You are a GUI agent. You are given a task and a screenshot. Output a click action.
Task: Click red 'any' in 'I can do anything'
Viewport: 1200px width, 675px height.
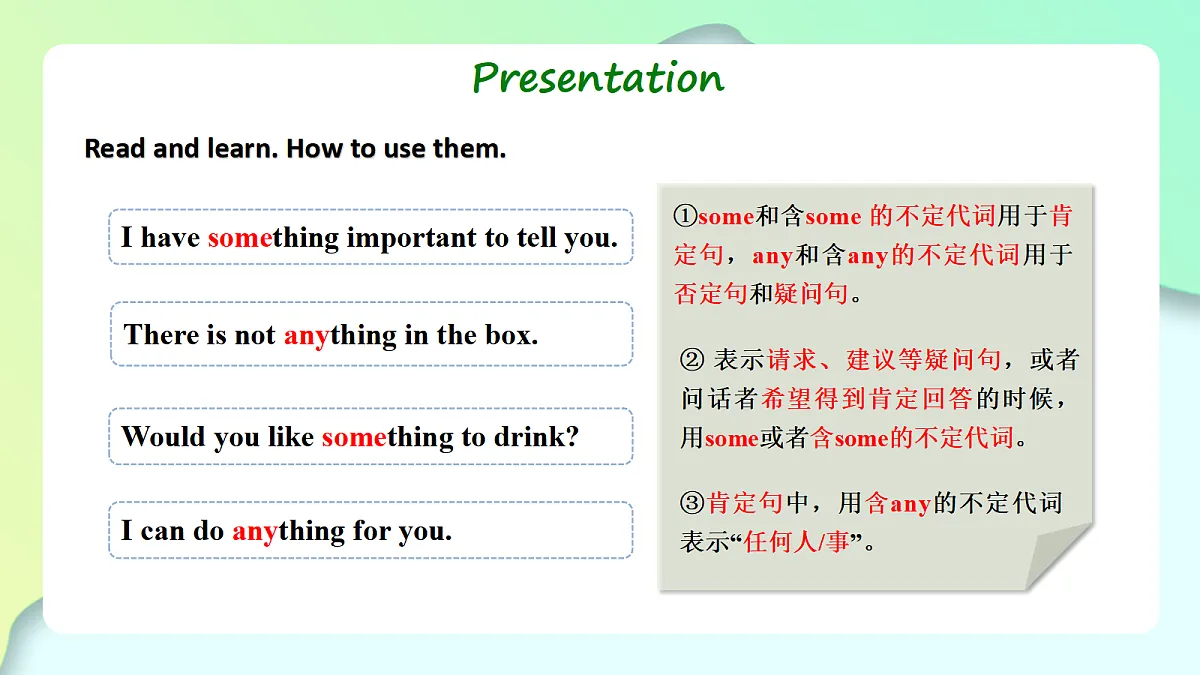pos(255,532)
